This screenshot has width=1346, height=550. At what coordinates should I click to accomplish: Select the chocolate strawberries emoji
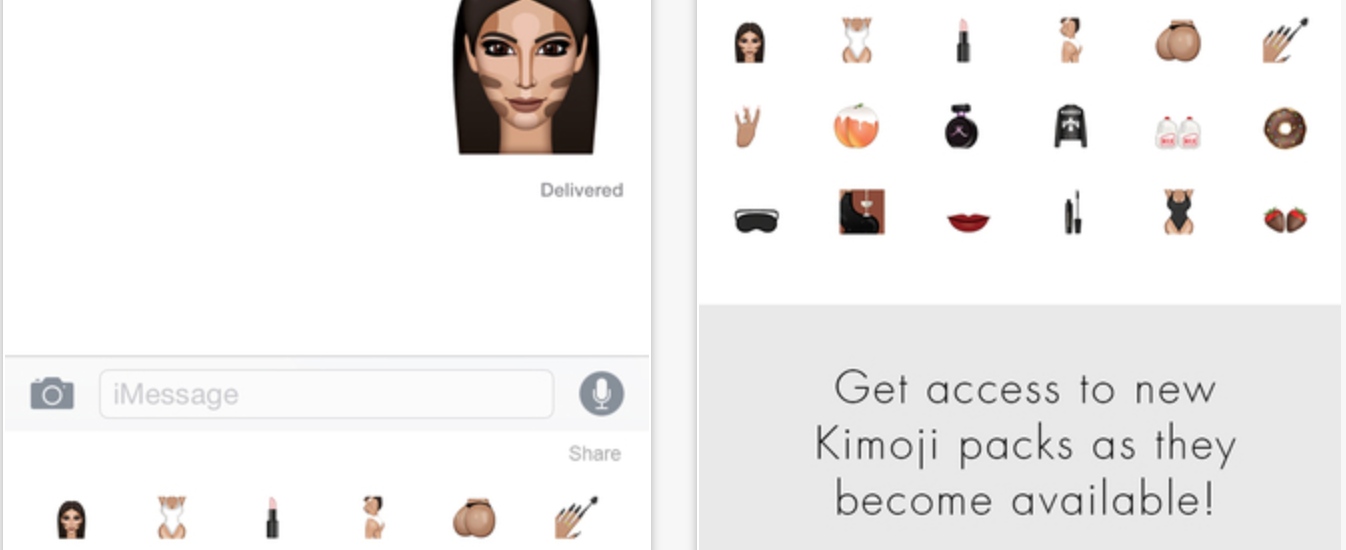point(1285,219)
